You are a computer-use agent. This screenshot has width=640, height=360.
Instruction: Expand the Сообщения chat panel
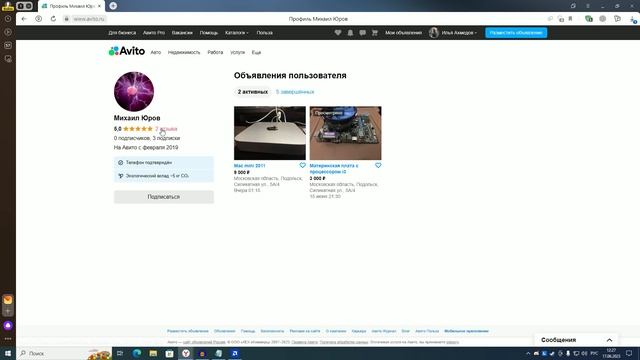(x=576, y=340)
